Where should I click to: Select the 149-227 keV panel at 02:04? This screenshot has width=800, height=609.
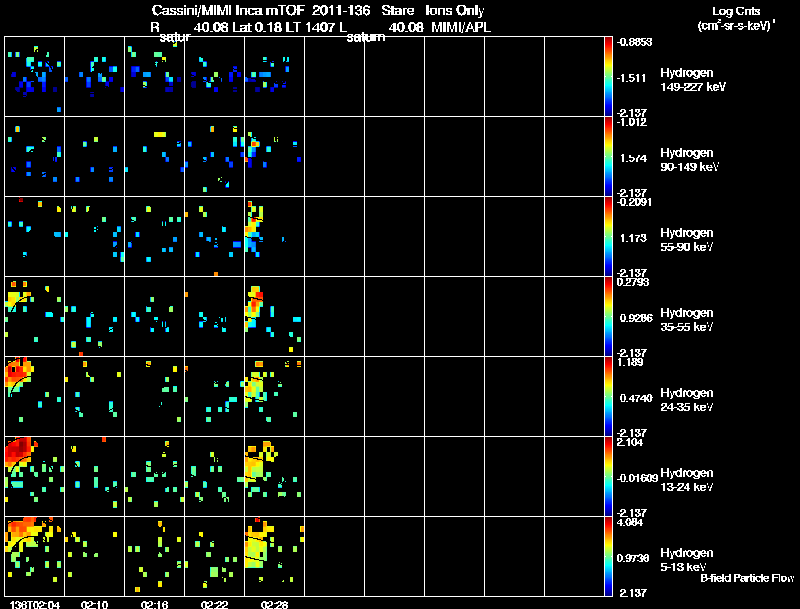coord(35,77)
